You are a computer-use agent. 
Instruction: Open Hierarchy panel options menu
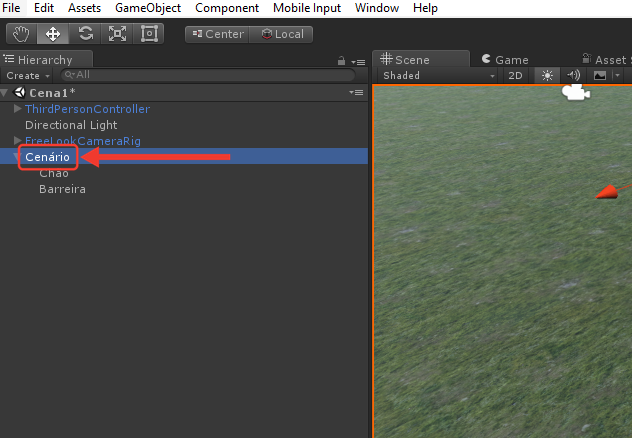click(x=358, y=62)
